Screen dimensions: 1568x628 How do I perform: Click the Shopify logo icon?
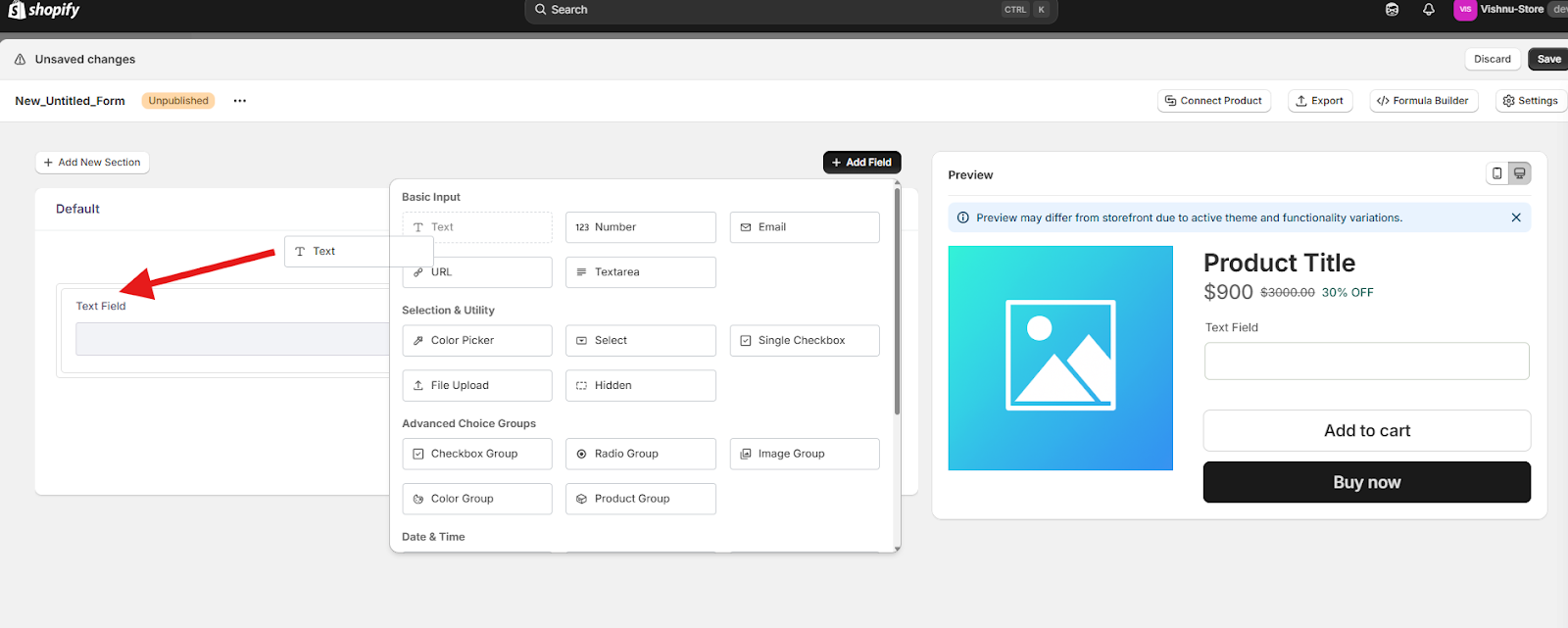[x=17, y=10]
